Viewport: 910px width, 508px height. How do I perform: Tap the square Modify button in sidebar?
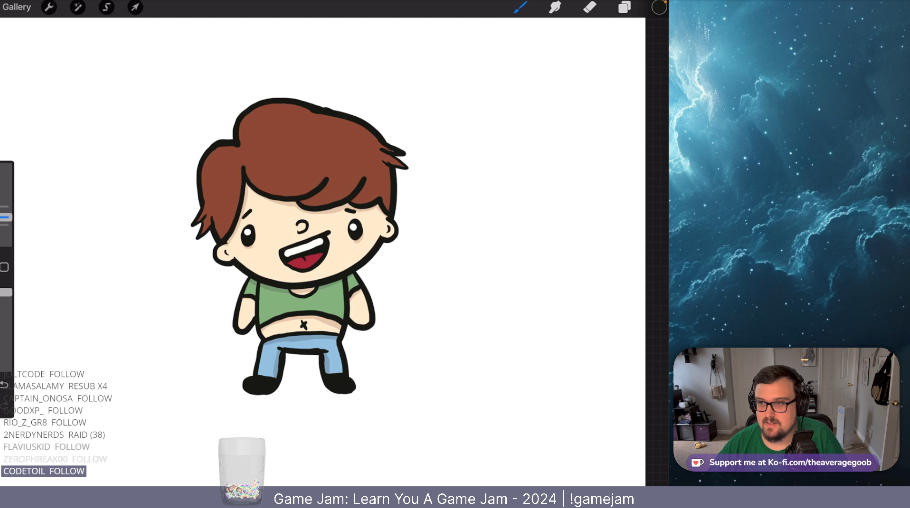pos(5,267)
